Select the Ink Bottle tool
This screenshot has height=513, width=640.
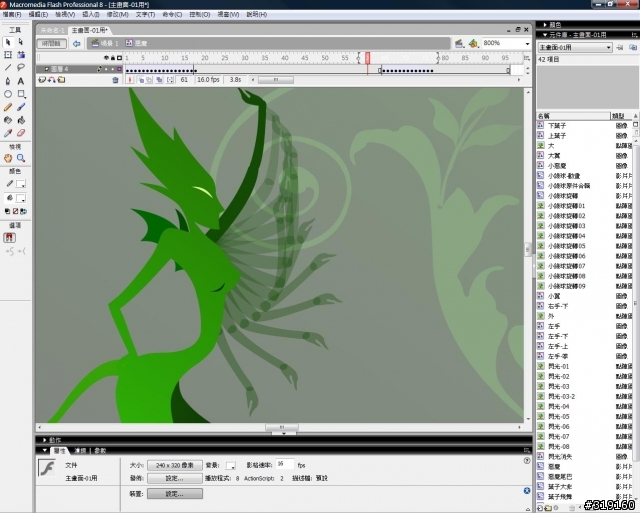(8, 120)
